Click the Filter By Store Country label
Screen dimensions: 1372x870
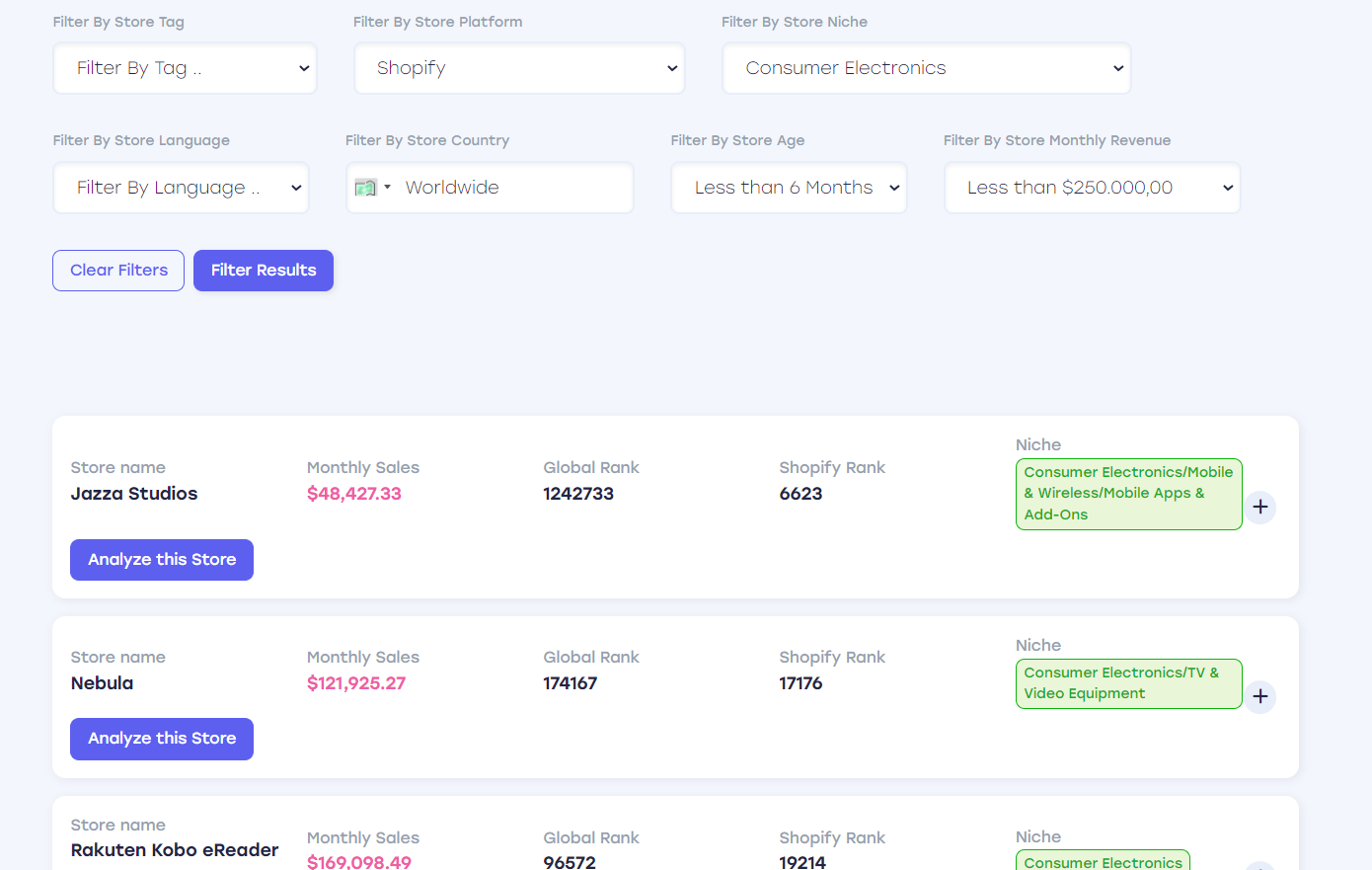coord(427,140)
